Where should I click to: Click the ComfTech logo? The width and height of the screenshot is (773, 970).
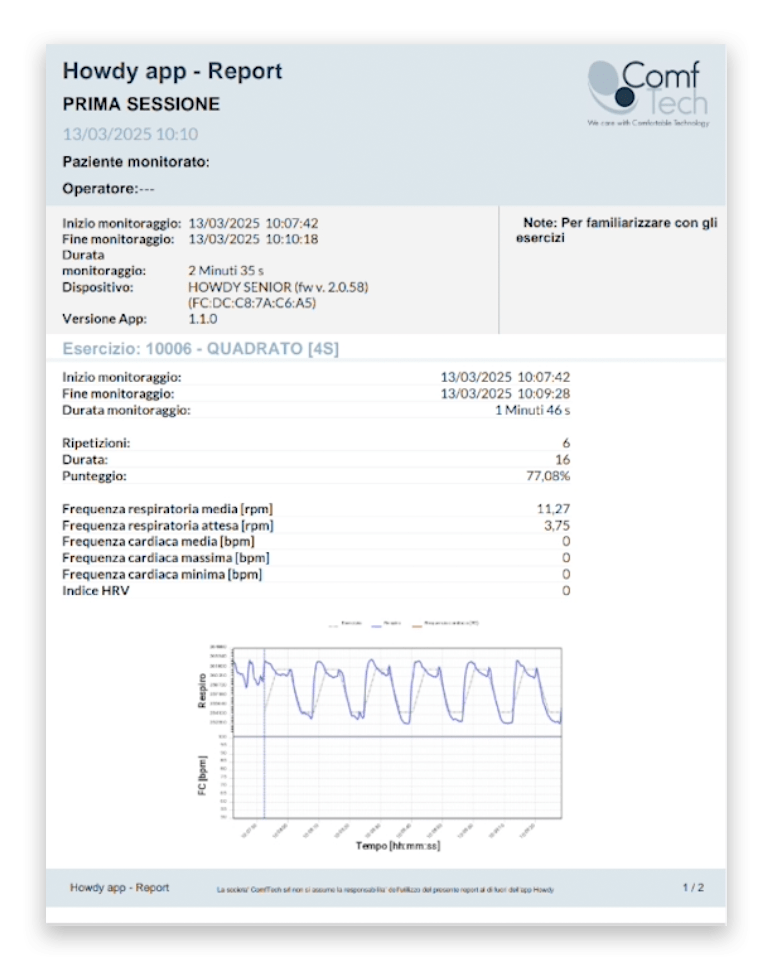click(648, 93)
